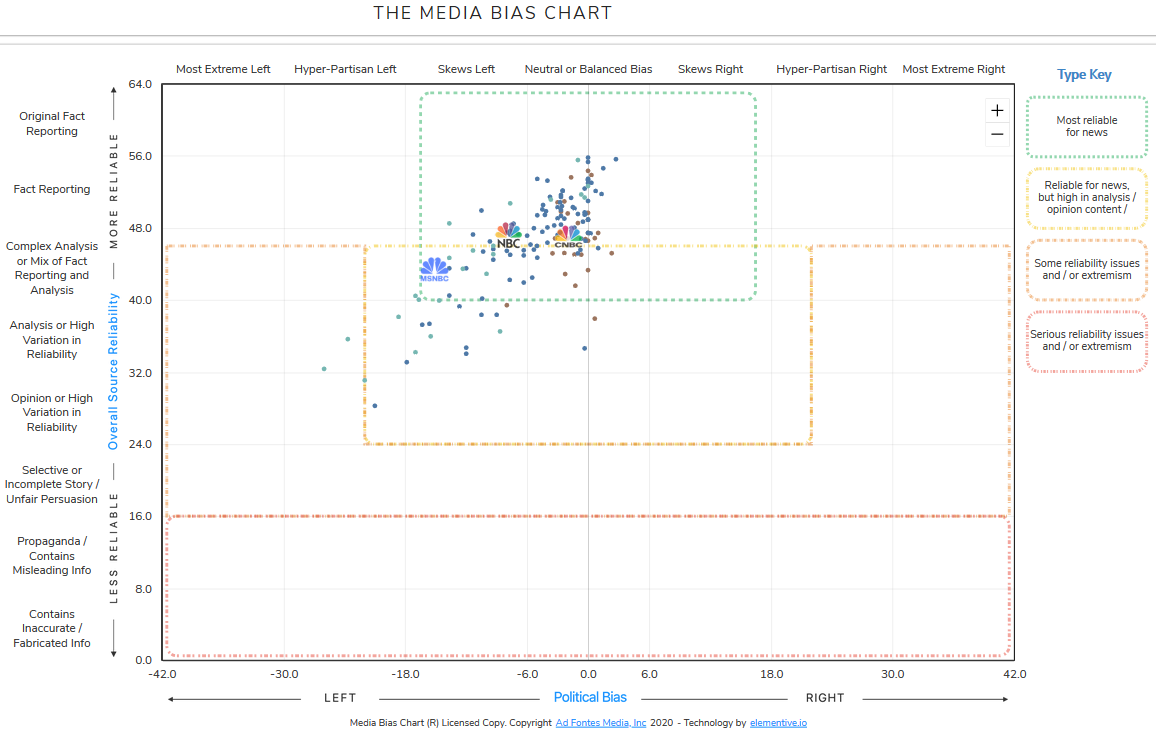Click the 'Fact Reporting' row label
This screenshot has width=1156, height=739.
52,190
